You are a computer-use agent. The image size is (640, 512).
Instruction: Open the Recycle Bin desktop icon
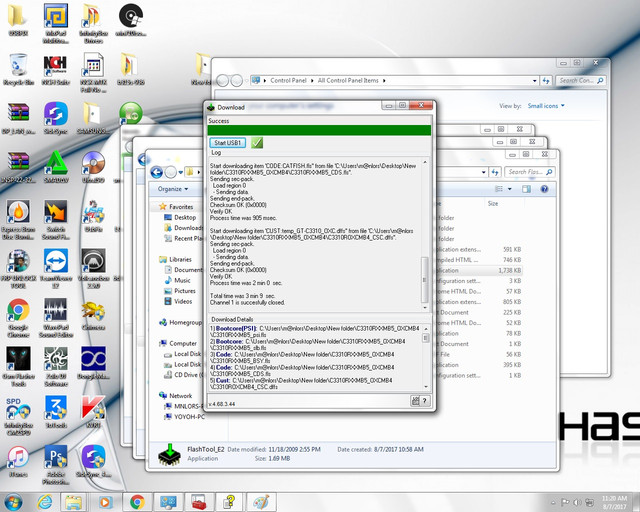pyautogui.click(x=18, y=69)
